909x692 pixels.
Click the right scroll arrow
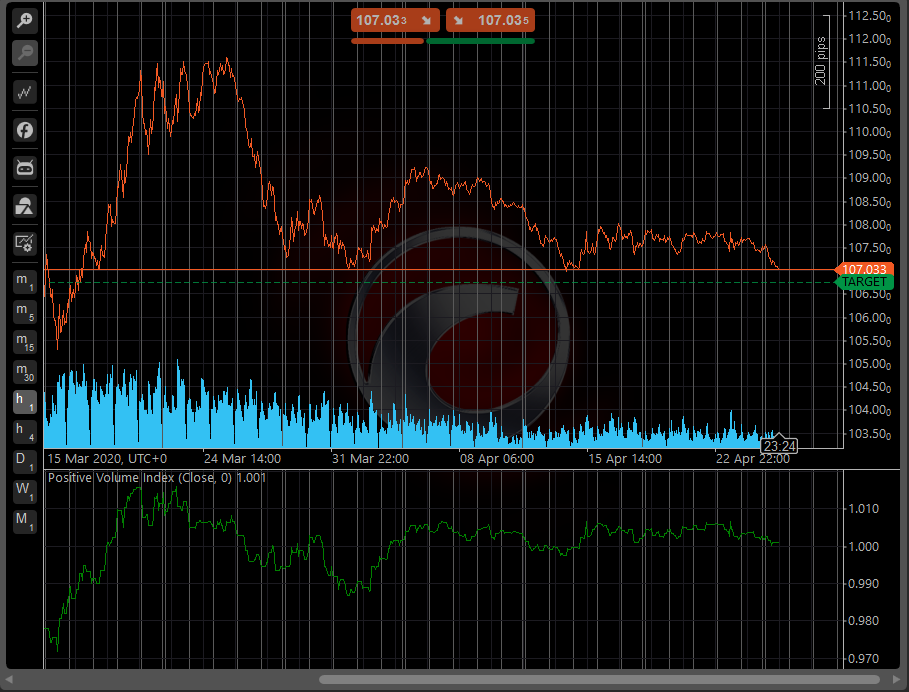(897, 679)
